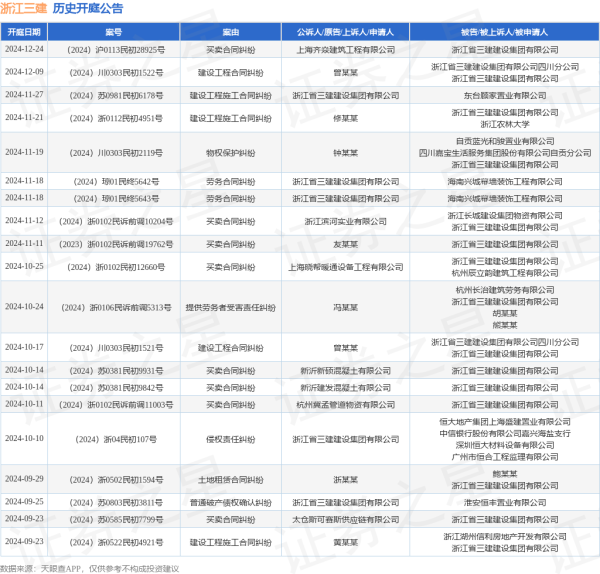Image resolution: width=600 pixels, height=574 pixels.
Task: Select case number 琼01民终5642号
Action: tap(116, 181)
